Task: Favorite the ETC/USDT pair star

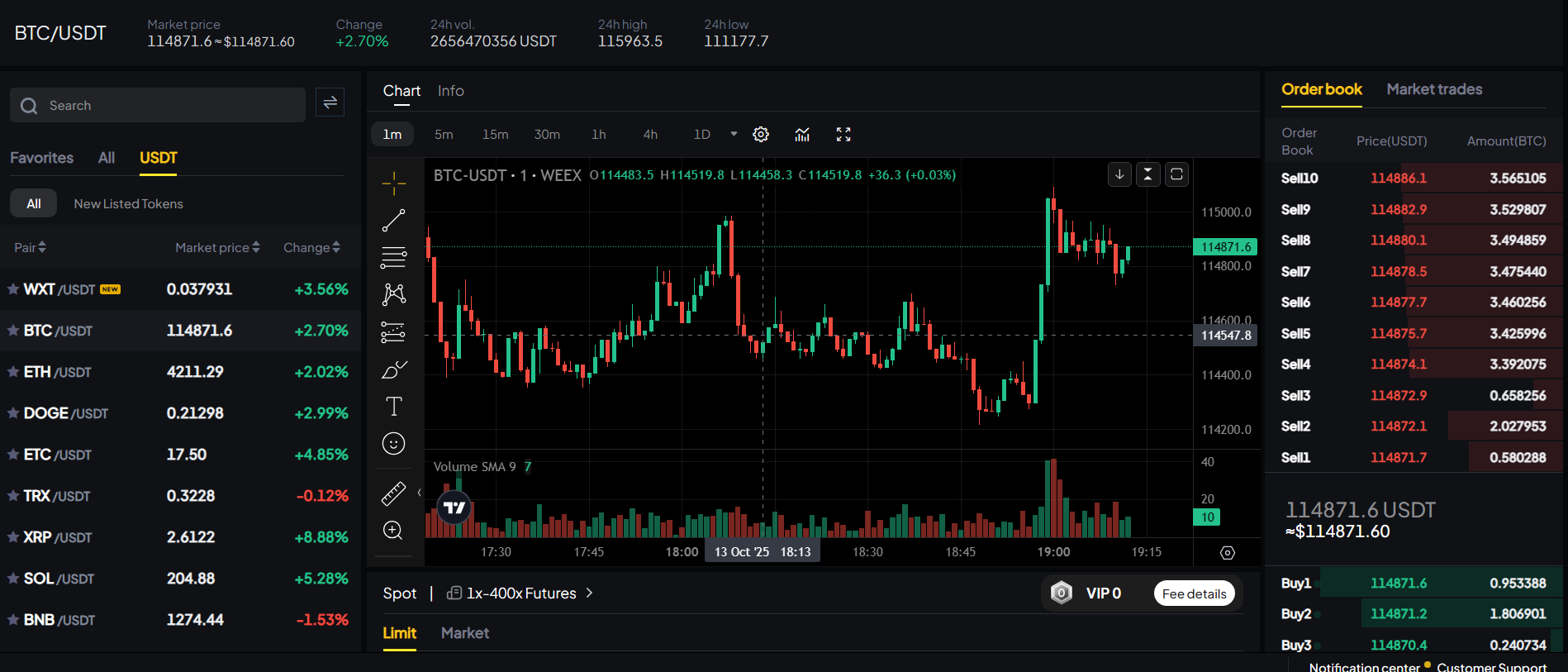Action: (13, 455)
